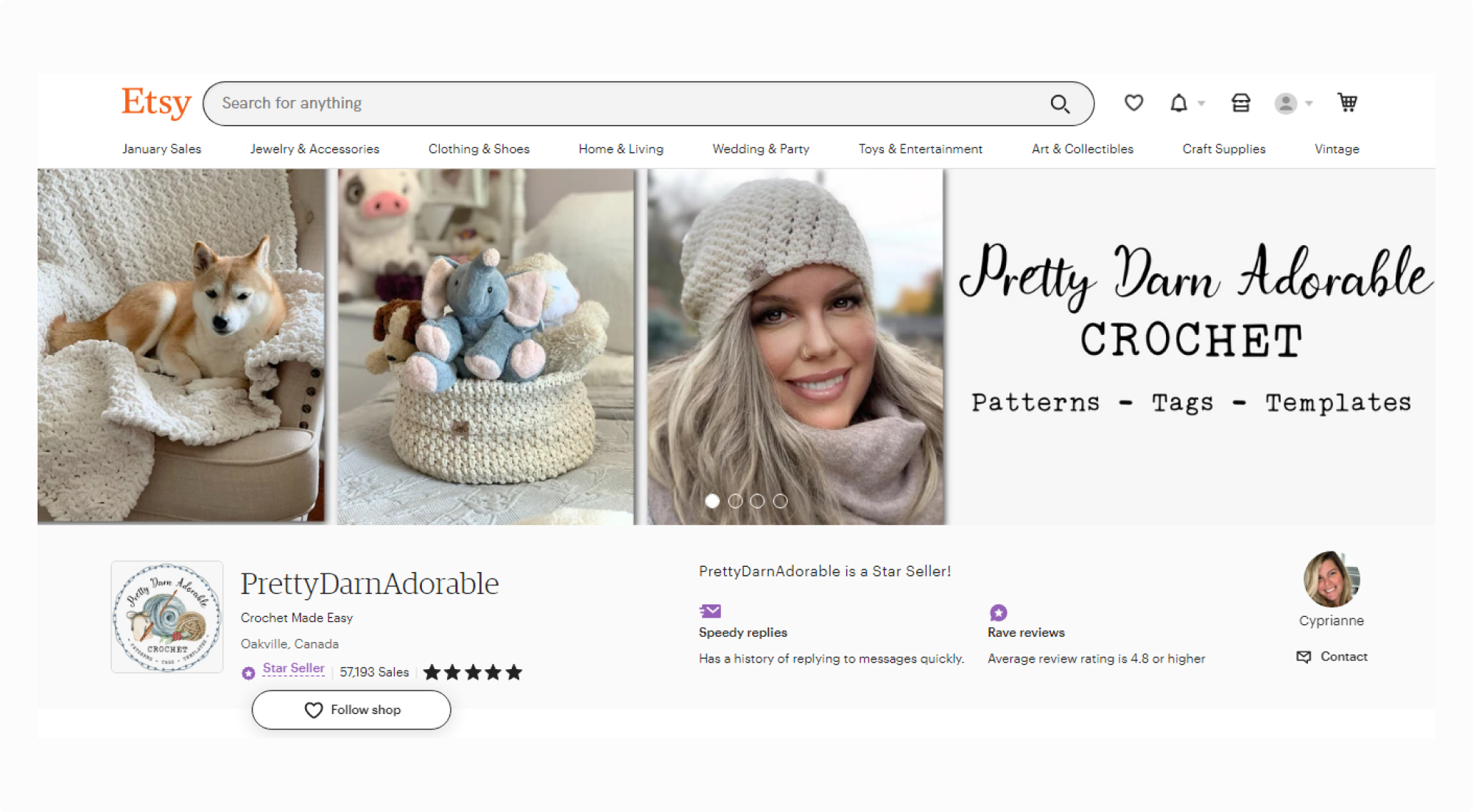The height and width of the screenshot is (812, 1473).
Task: Open the Speedy replies badge icon
Action: [x=710, y=610]
